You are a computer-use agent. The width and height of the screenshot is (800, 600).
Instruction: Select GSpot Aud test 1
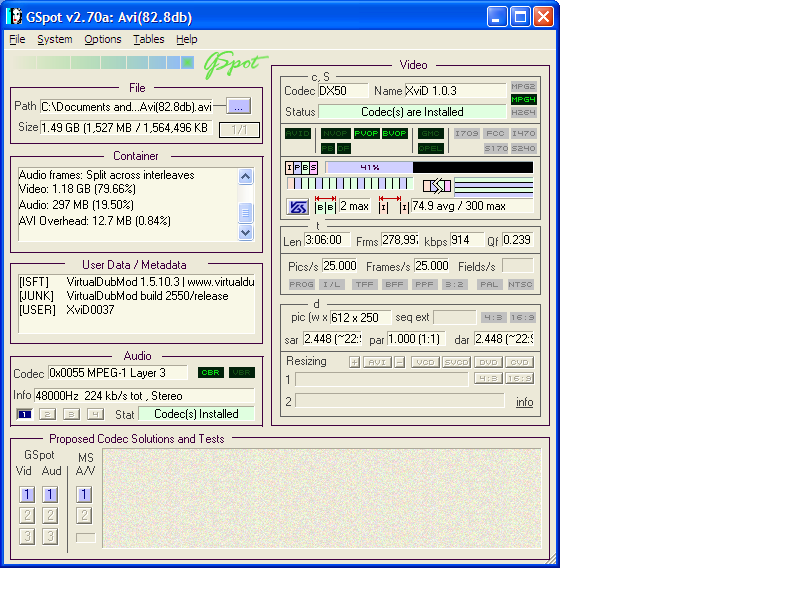pos(50,494)
